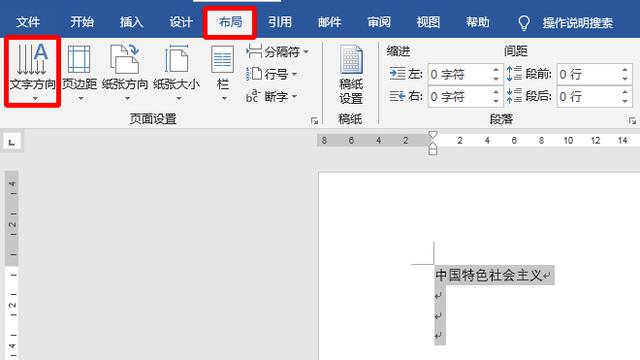This screenshot has height=360, width=640.
Task: Select the 纸张方向 orientation icon
Action: coord(125,72)
